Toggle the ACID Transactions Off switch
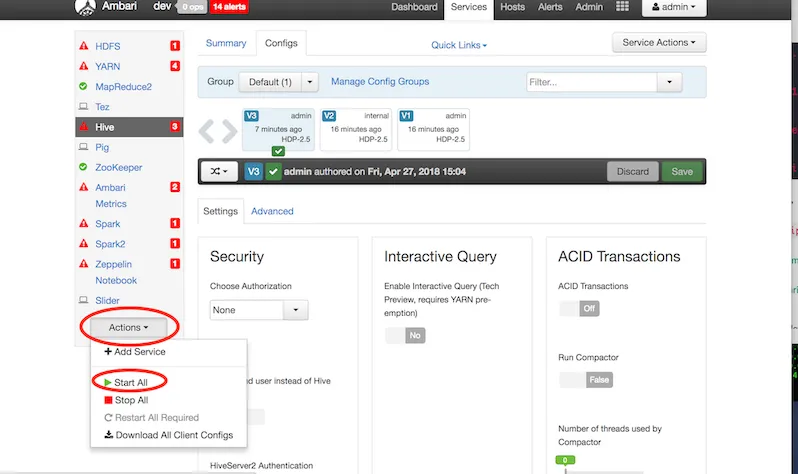 579,309
